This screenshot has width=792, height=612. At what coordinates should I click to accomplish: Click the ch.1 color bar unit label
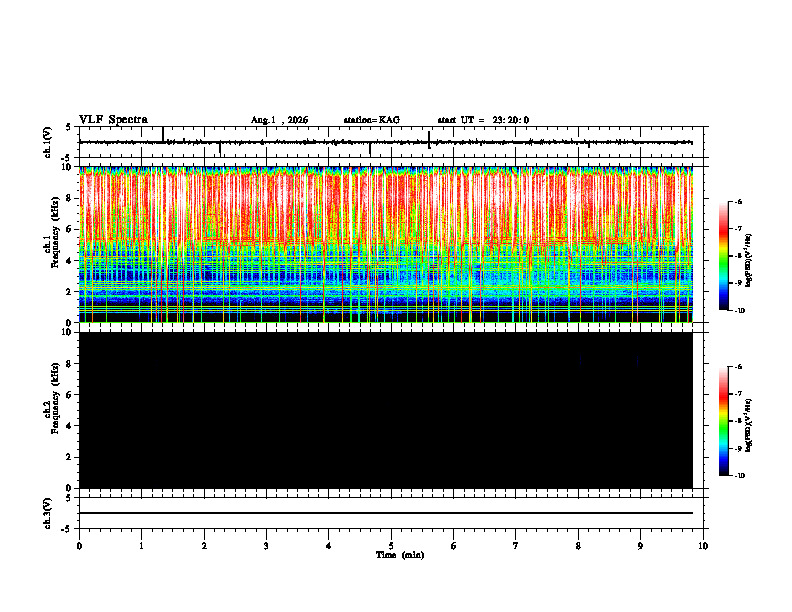749,261
